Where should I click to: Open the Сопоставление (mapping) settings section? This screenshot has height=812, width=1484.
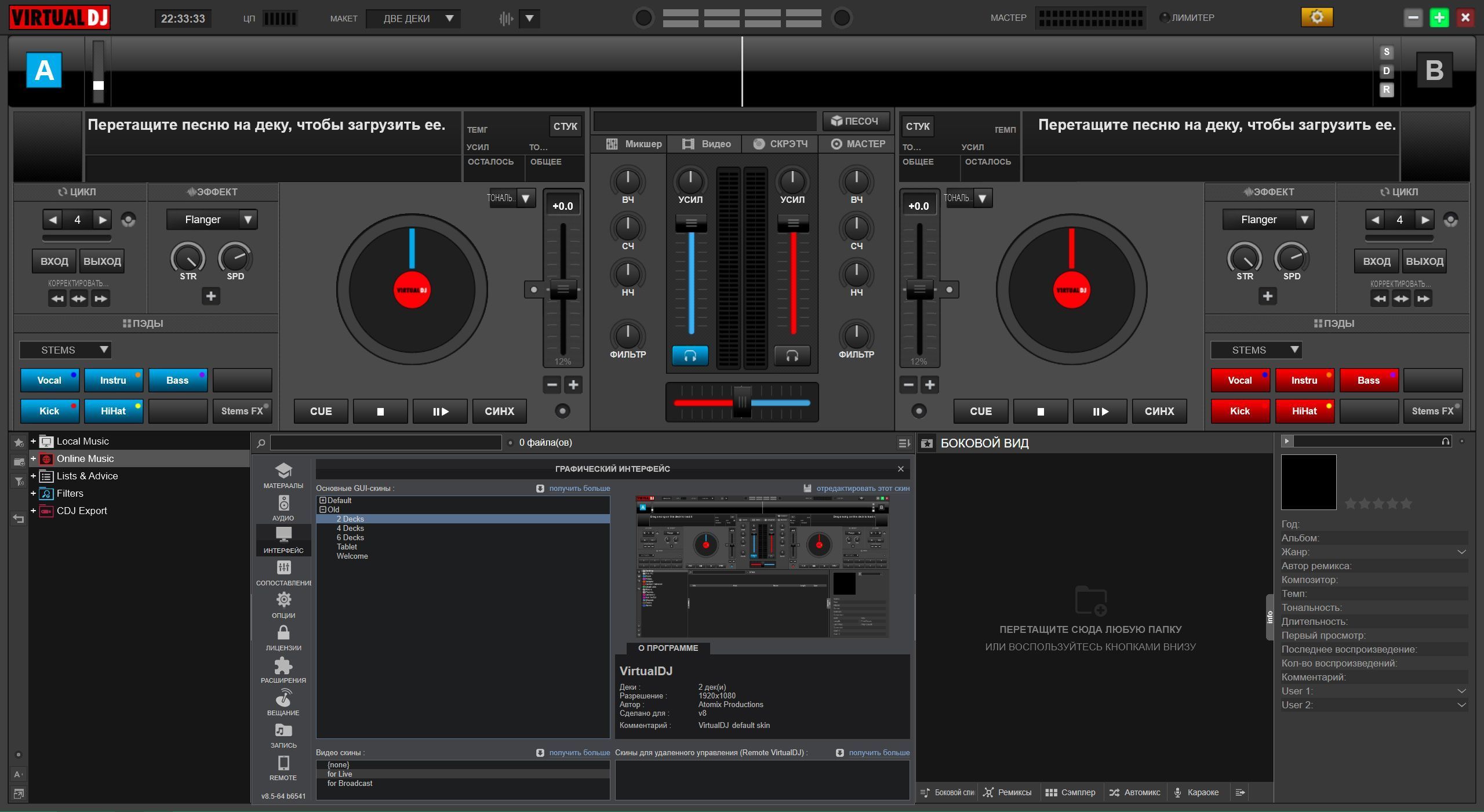tap(283, 573)
